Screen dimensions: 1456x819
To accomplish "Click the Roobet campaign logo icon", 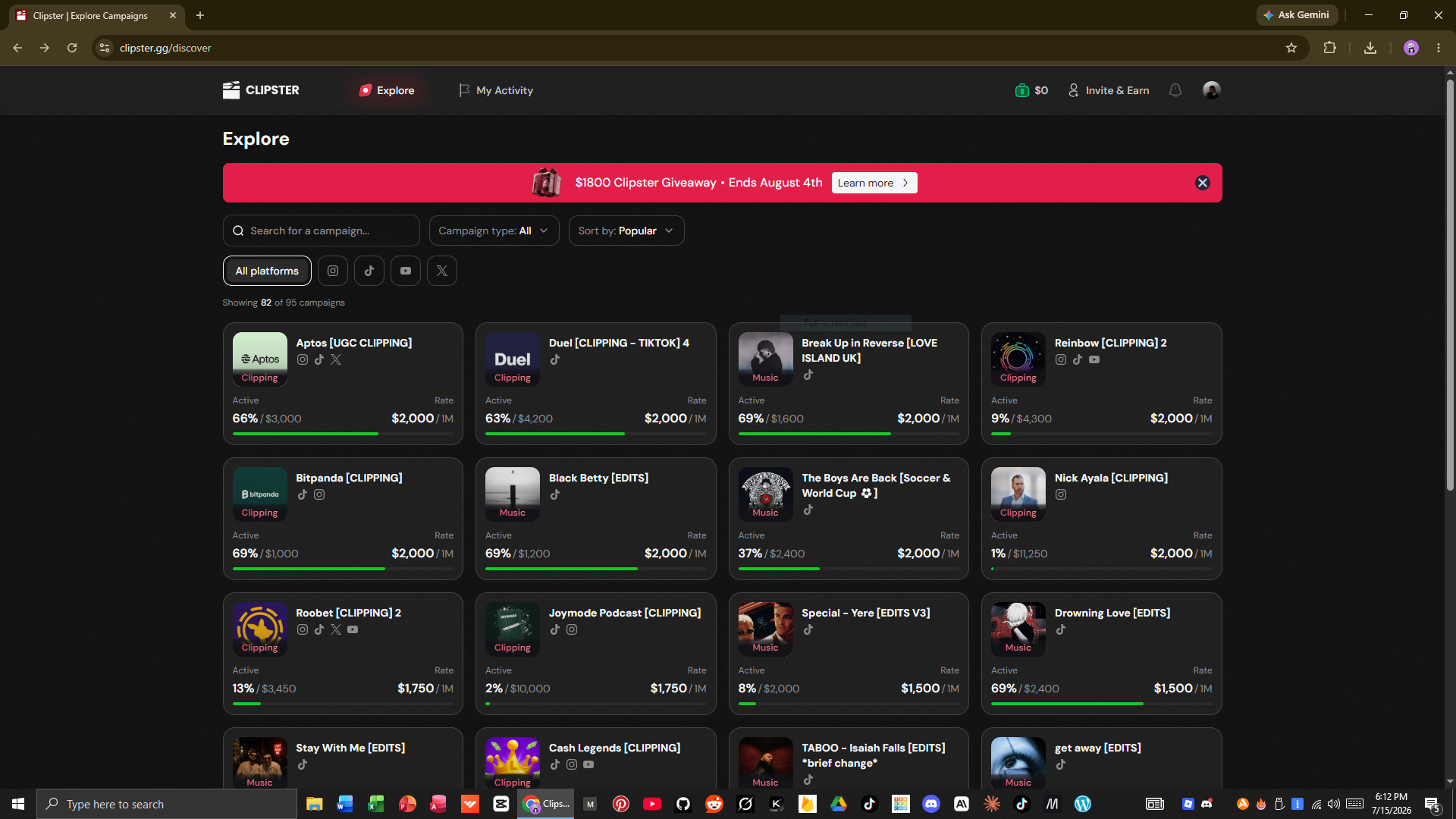I will [260, 629].
